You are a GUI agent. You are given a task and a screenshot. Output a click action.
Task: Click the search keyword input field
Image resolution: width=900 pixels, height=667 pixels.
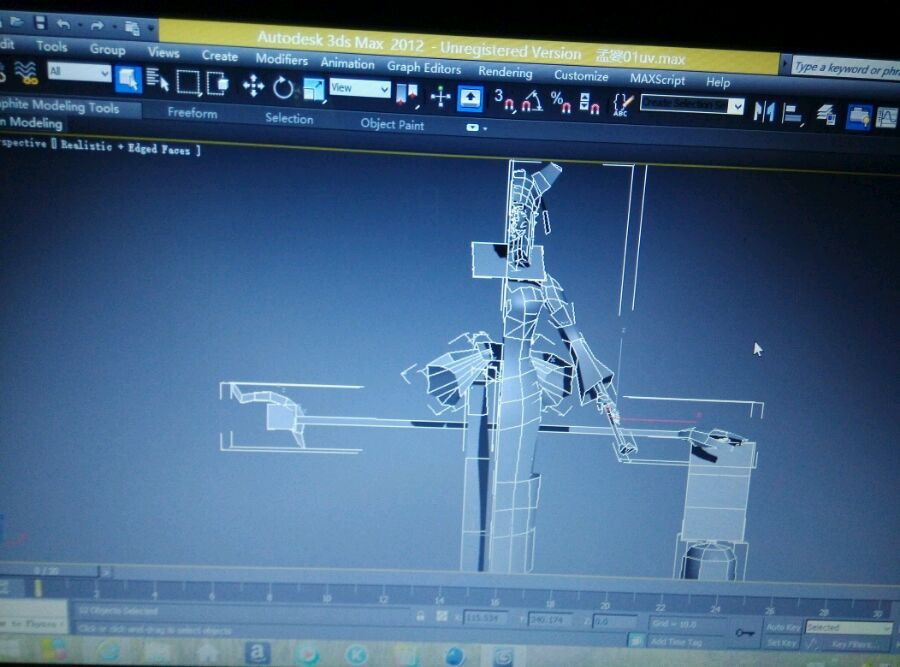click(x=845, y=69)
